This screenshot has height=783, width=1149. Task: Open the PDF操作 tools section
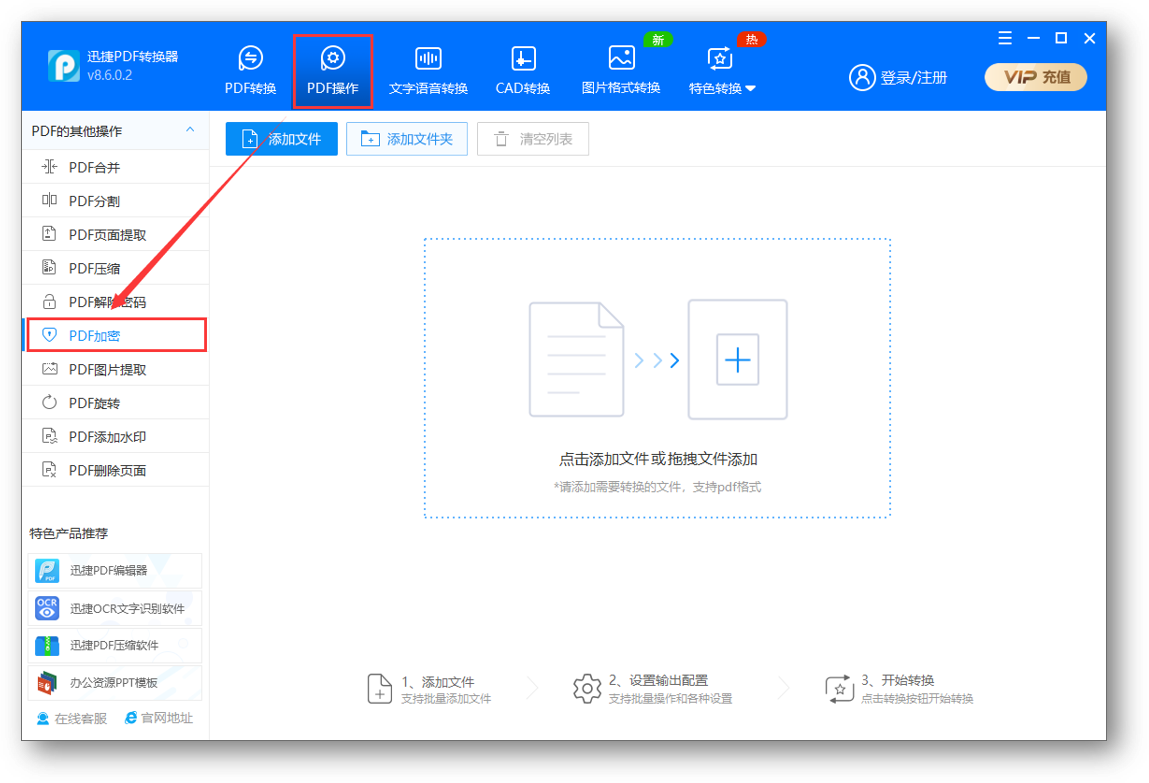point(333,70)
